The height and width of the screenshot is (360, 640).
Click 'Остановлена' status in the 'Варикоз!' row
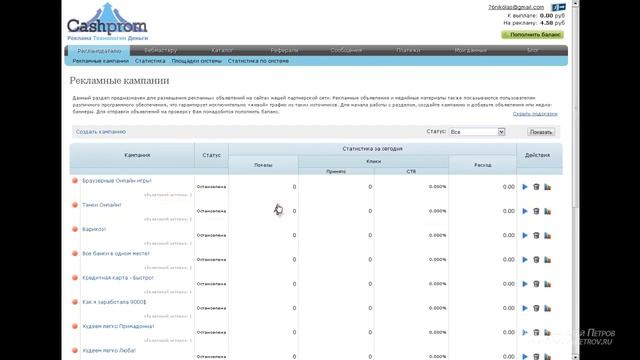(x=211, y=236)
